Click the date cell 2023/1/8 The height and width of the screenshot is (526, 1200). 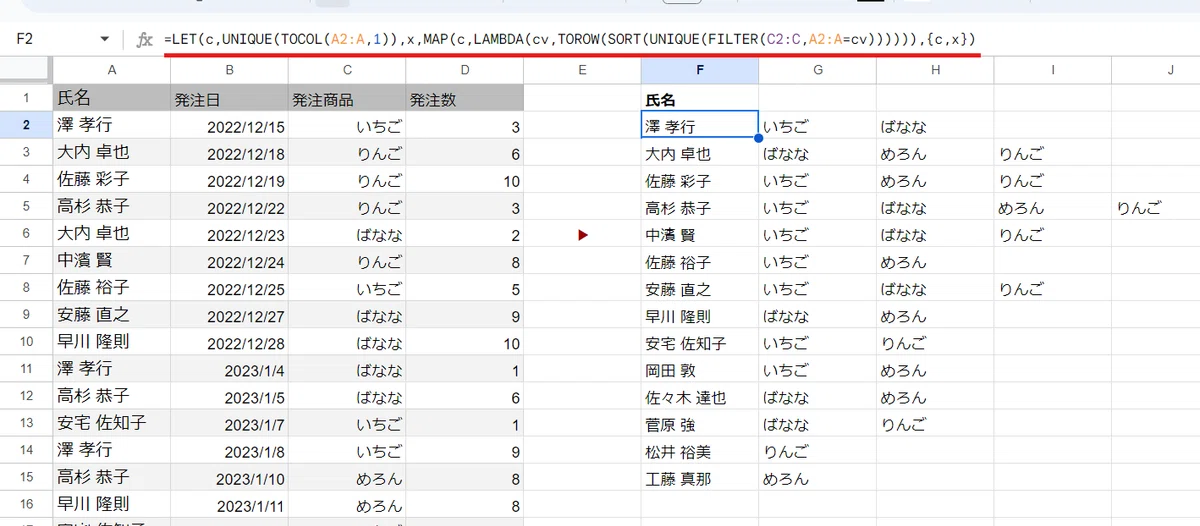pos(229,449)
